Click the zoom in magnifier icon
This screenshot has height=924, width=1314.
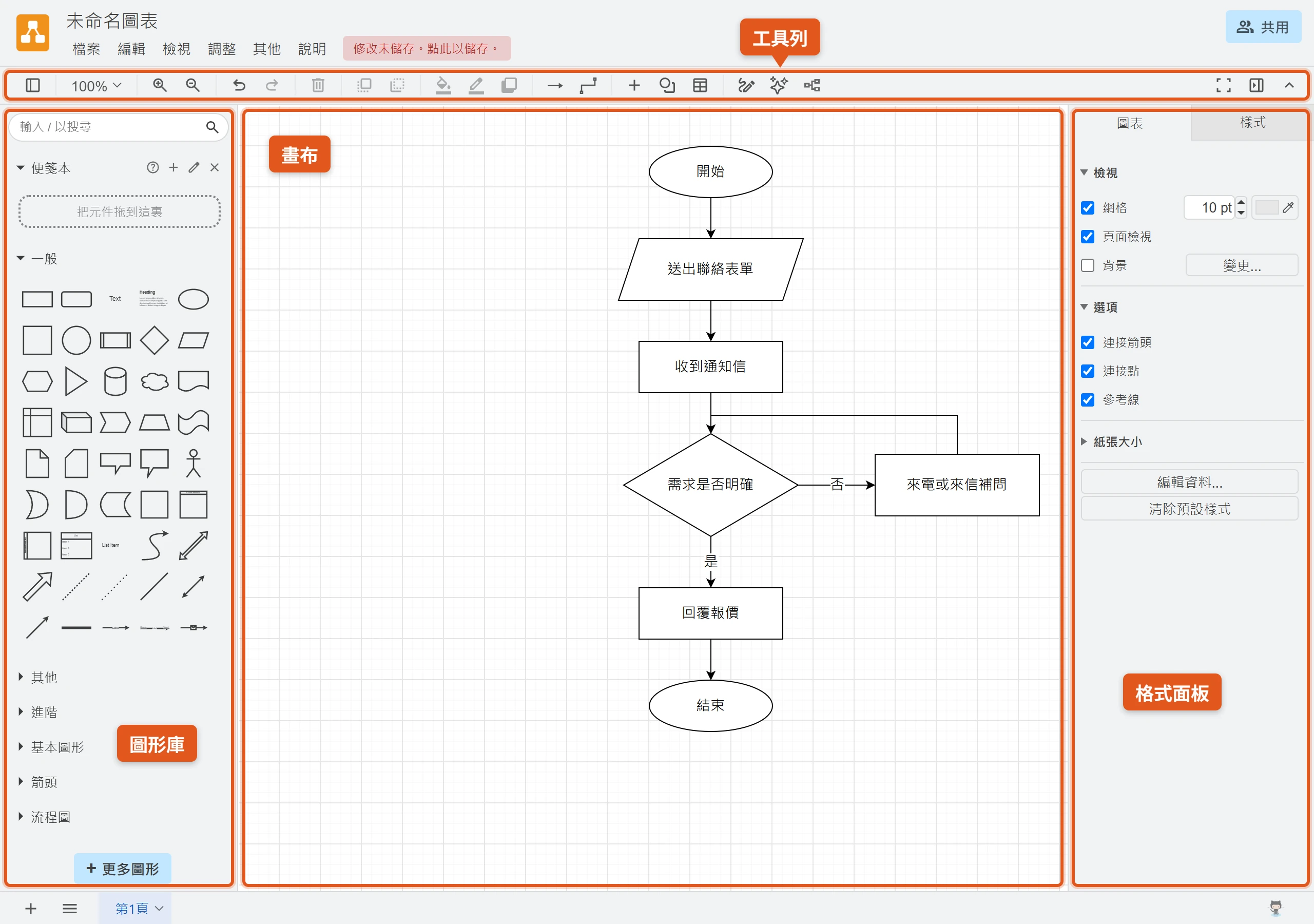(x=160, y=85)
